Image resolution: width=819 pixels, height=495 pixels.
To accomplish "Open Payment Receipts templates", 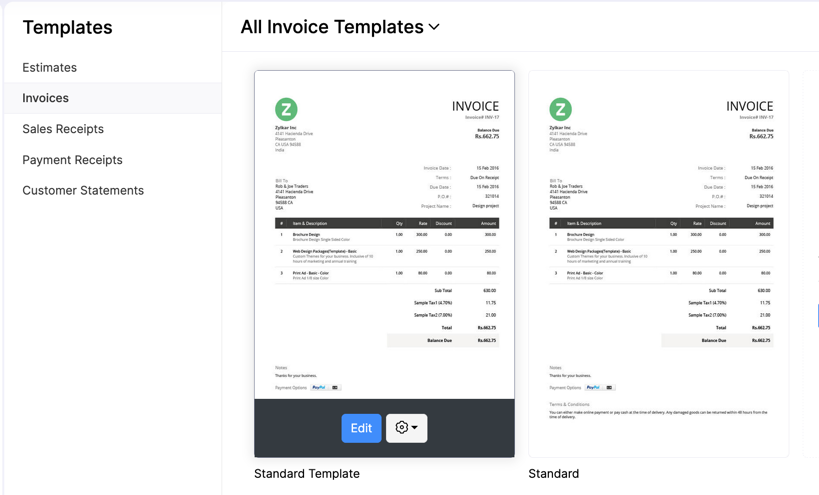I will click(x=72, y=160).
